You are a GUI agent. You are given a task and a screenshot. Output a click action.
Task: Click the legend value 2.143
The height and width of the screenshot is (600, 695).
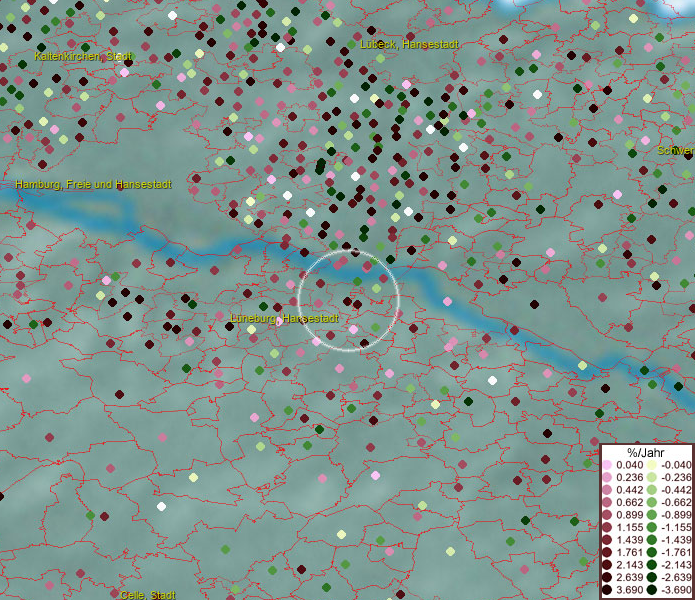[x=630, y=565]
